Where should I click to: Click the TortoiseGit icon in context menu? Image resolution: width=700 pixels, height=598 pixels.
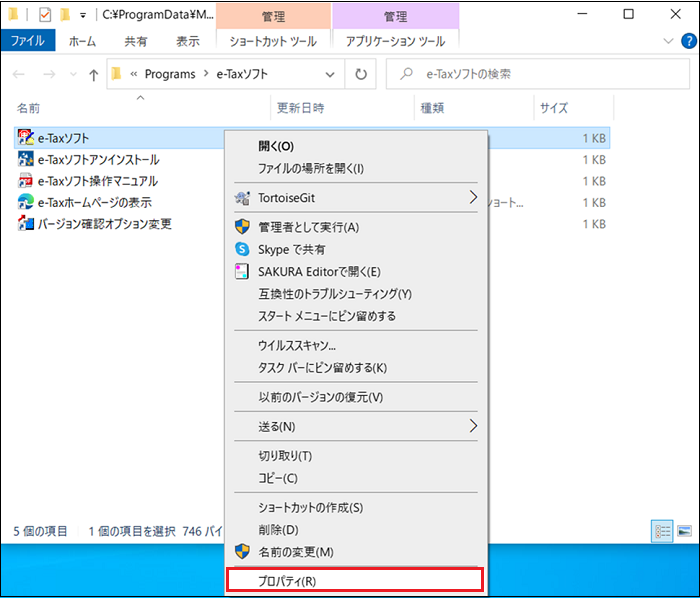tap(242, 198)
